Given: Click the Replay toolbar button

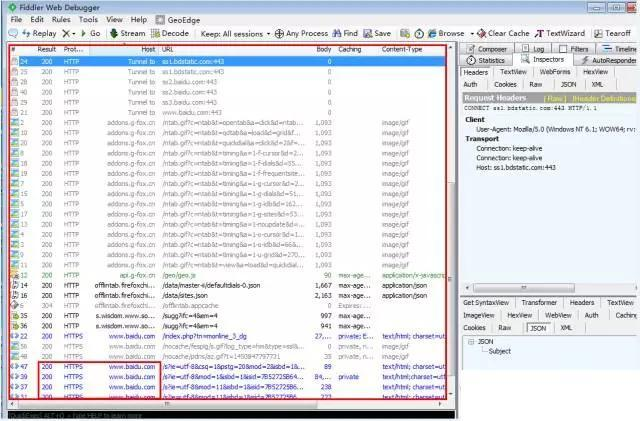Looking at the screenshot, I should [39, 33].
